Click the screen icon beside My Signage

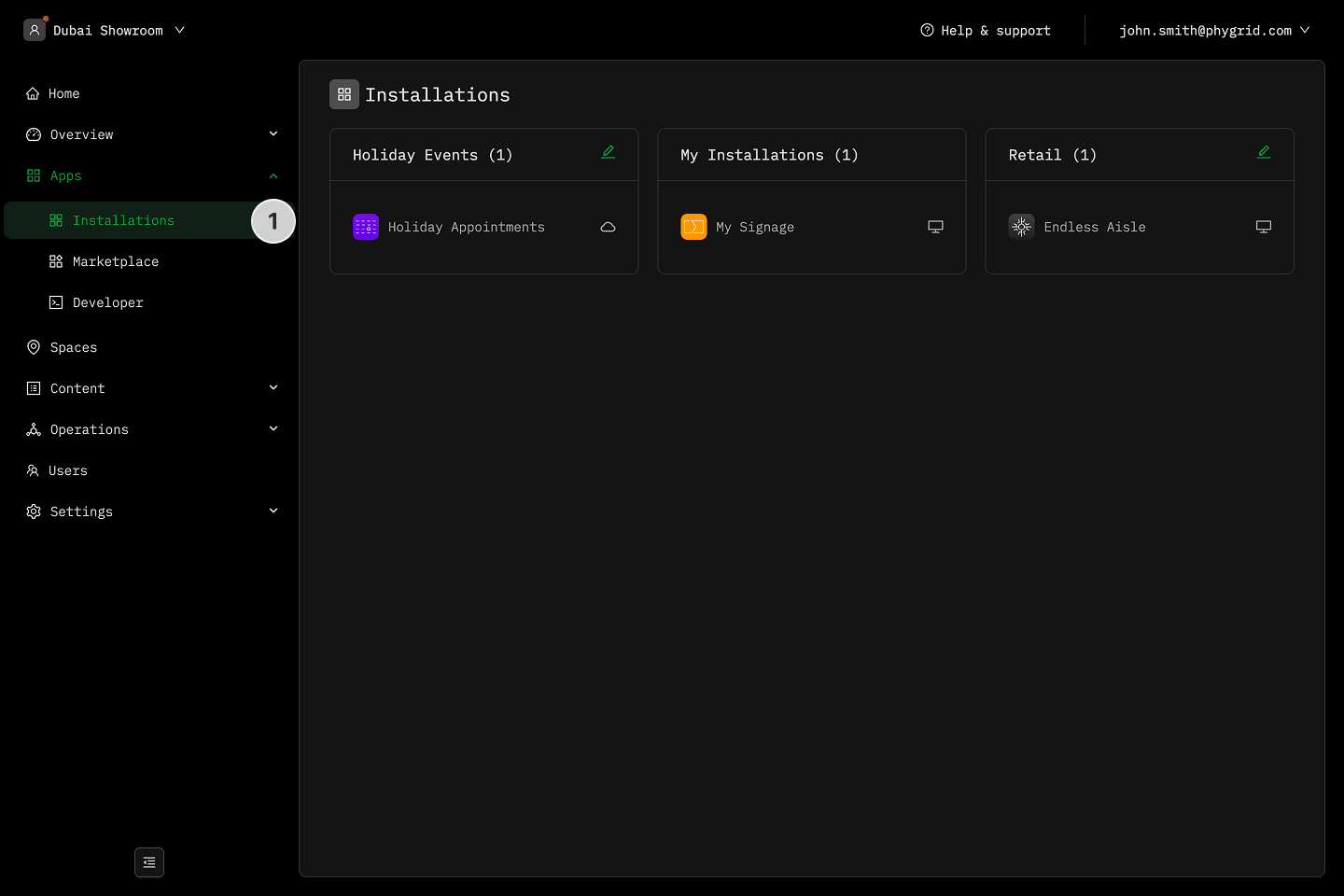935,227
